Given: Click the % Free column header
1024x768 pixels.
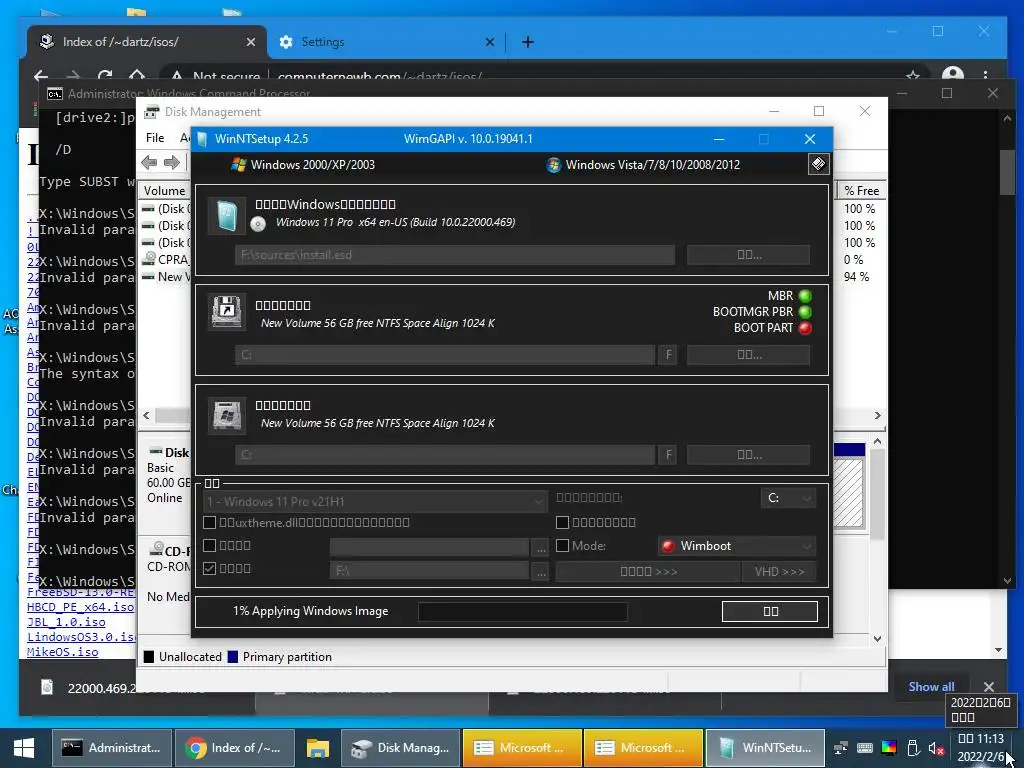Looking at the screenshot, I should point(861,191).
